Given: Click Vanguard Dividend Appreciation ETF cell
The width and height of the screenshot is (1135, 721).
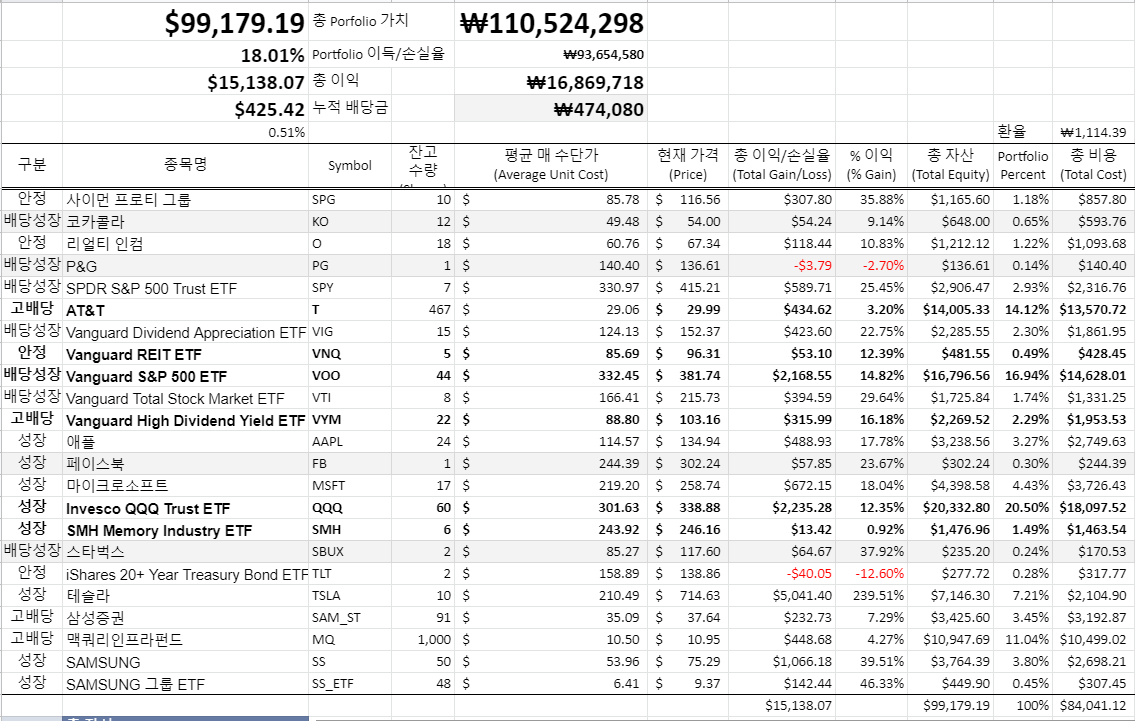Looking at the screenshot, I should click(185, 332).
